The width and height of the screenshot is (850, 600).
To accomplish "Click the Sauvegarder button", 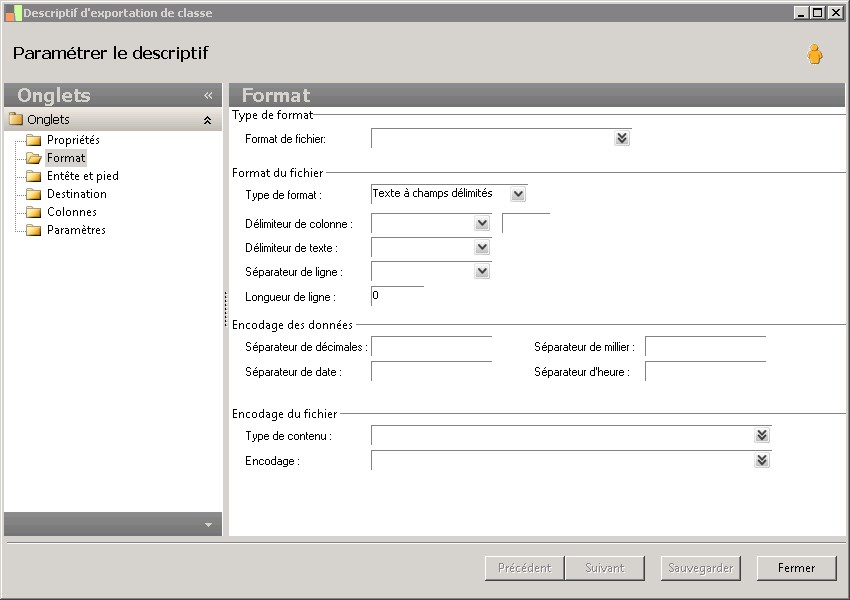I will (x=700, y=568).
